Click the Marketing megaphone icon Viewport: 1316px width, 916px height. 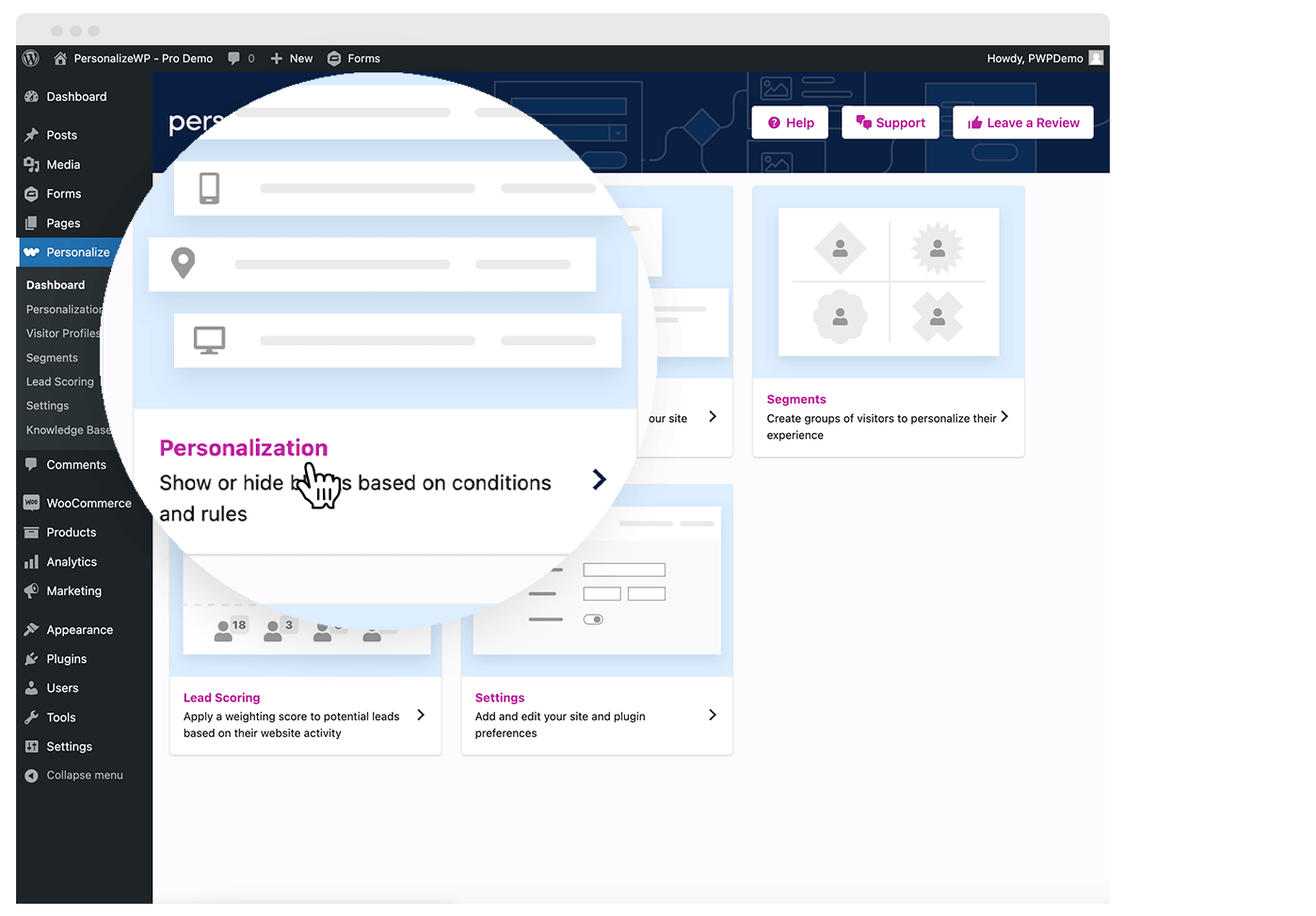pos(31,590)
